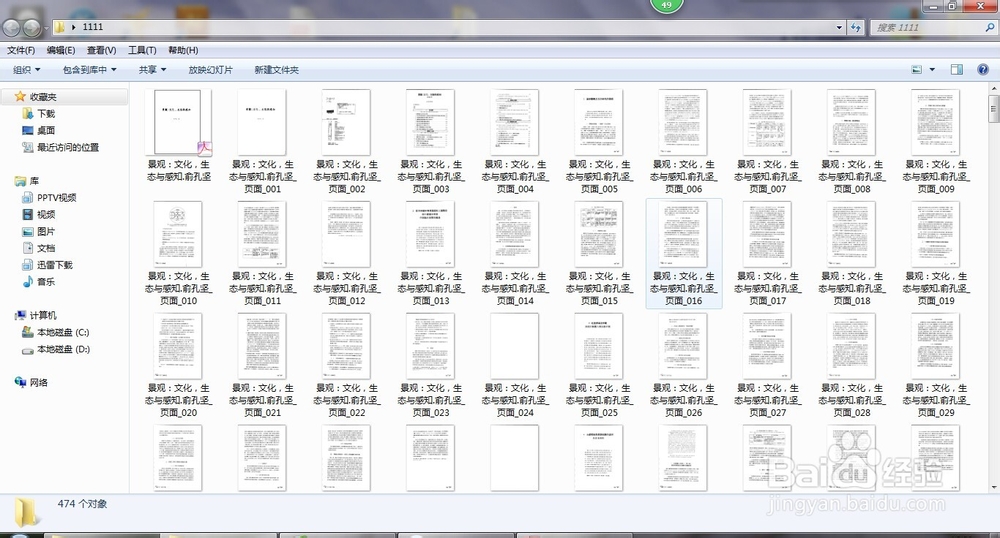Select the first PDF file thumbnail

coord(178,122)
